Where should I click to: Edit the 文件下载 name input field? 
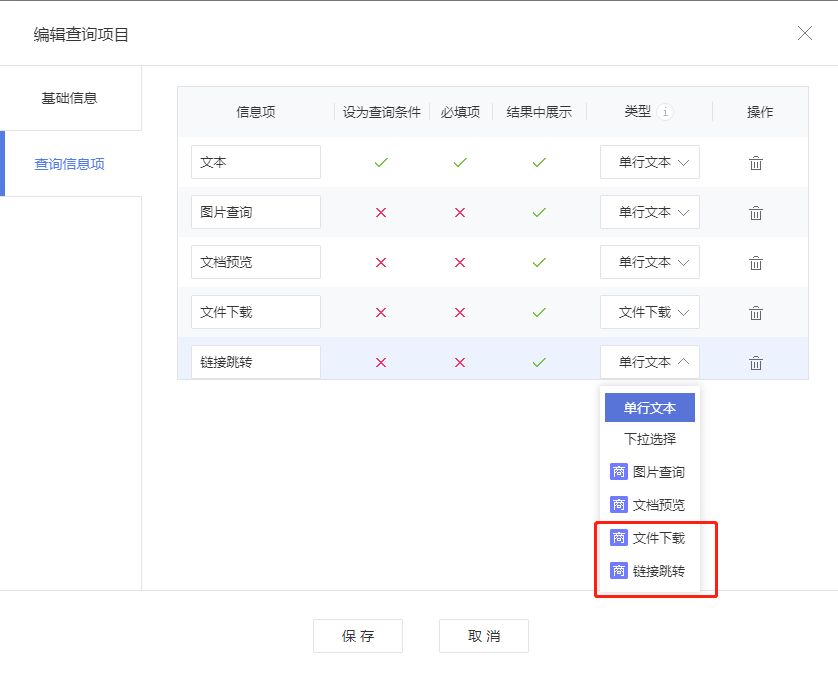click(x=256, y=312)
